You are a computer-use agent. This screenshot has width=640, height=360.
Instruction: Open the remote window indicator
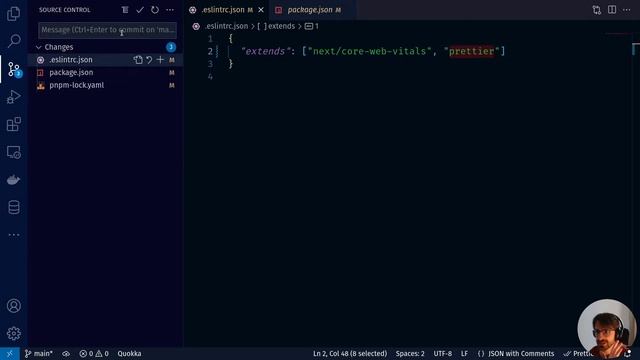point(9,353)
